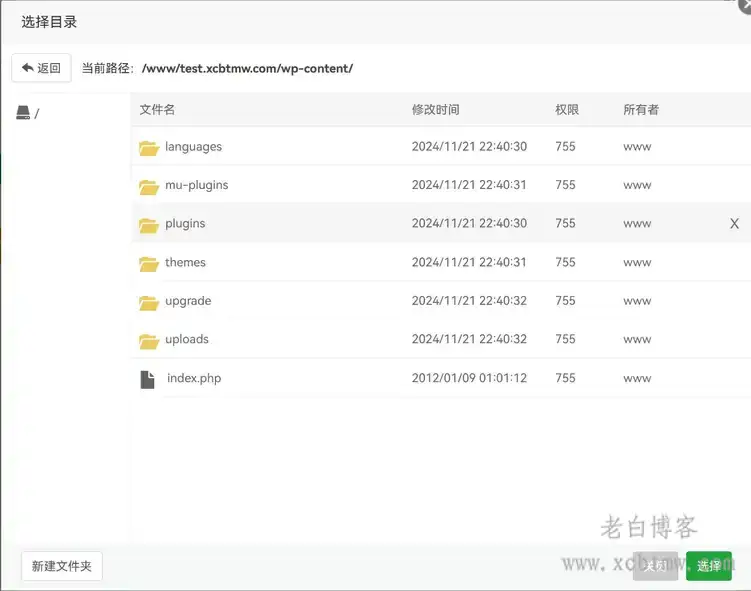Click the current path /www/test.xcbtmw.com/wp-content/
The image size is (751, 591).
tap(247, 68)
